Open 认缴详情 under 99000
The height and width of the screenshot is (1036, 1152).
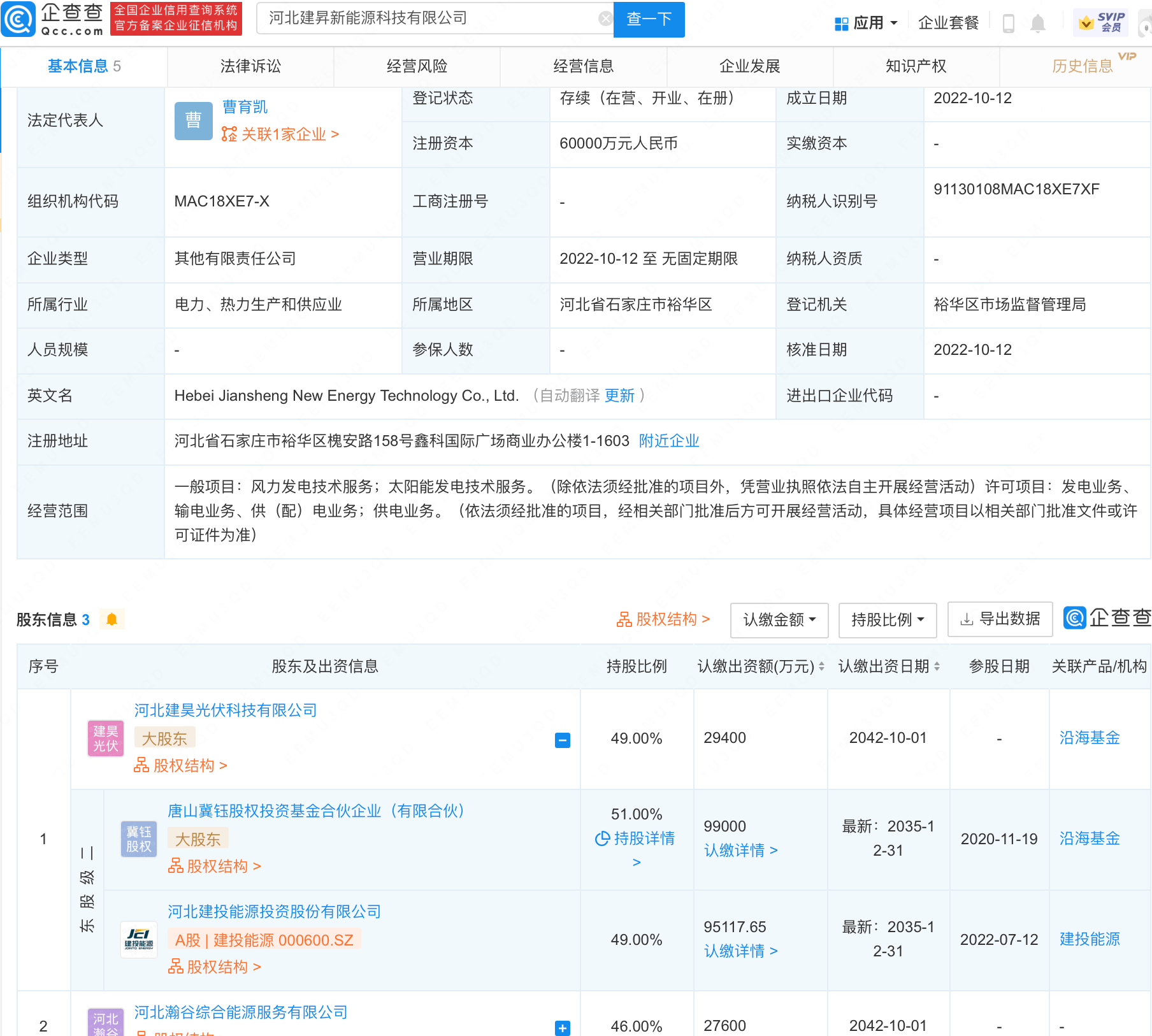tap(740, 851)
